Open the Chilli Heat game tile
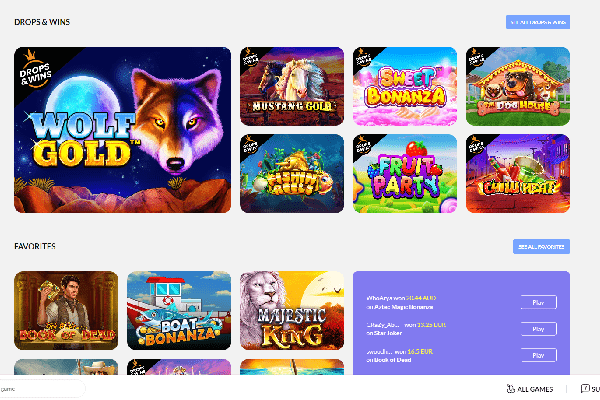 click(518, 173)
